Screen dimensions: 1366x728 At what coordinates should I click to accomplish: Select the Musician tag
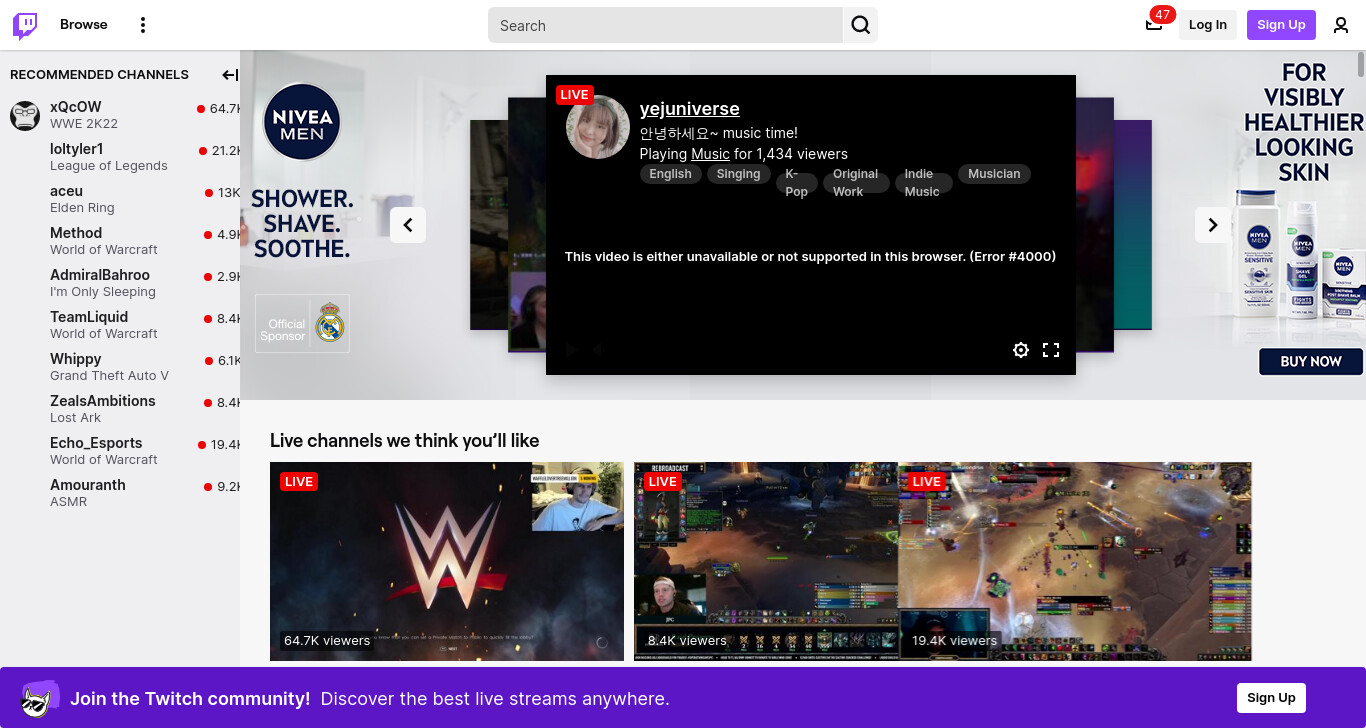tap(994, 174)
